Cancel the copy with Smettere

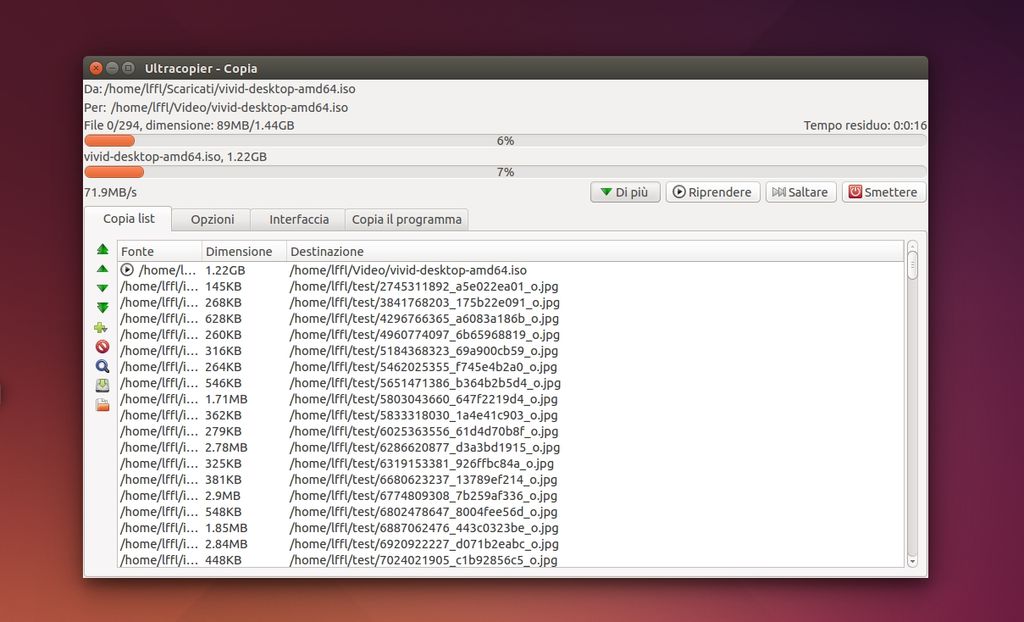tap(884, 192)
